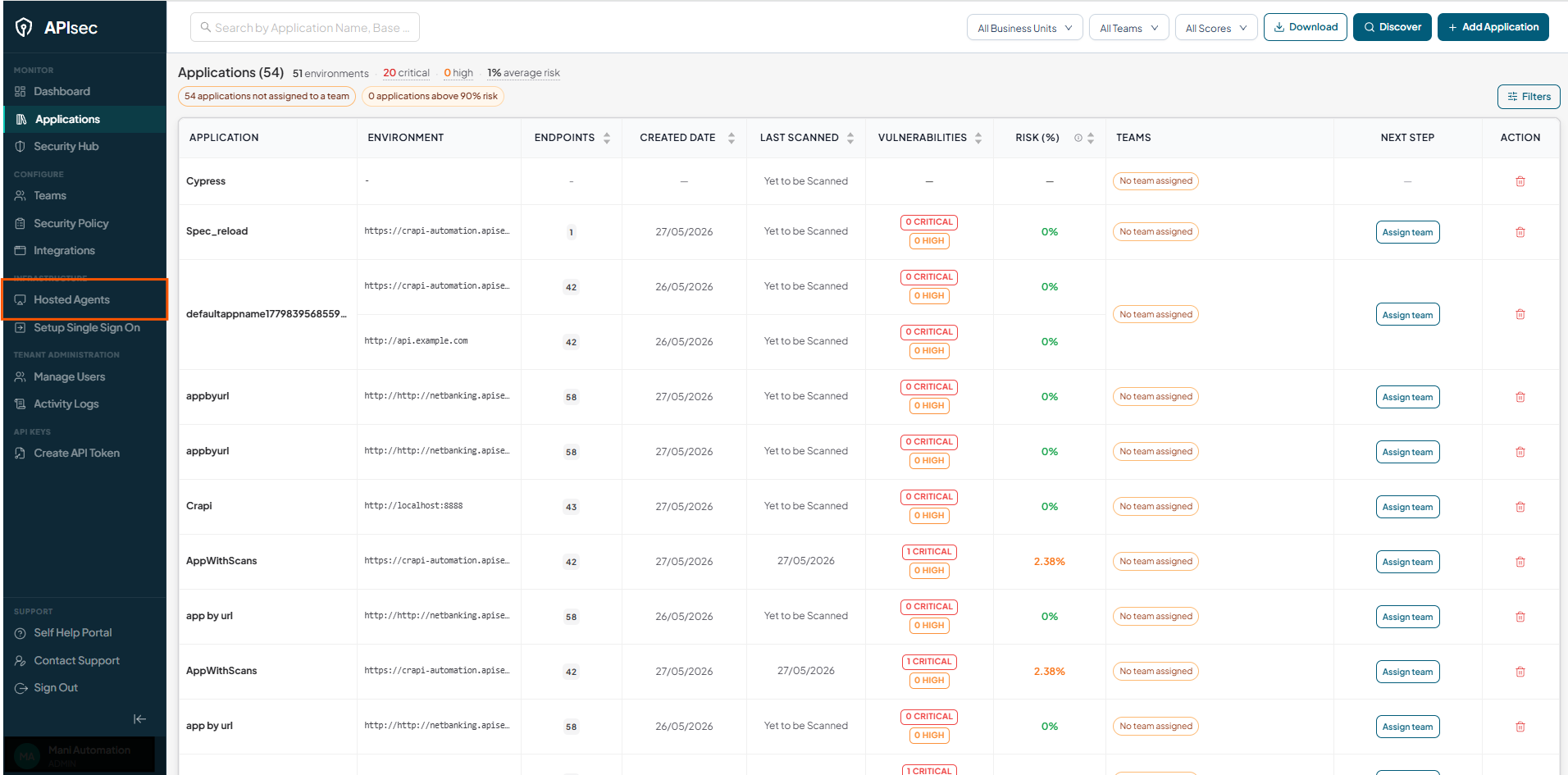
Task: Click the Risk (%) info icon
Action: [x=1078, y=138]
